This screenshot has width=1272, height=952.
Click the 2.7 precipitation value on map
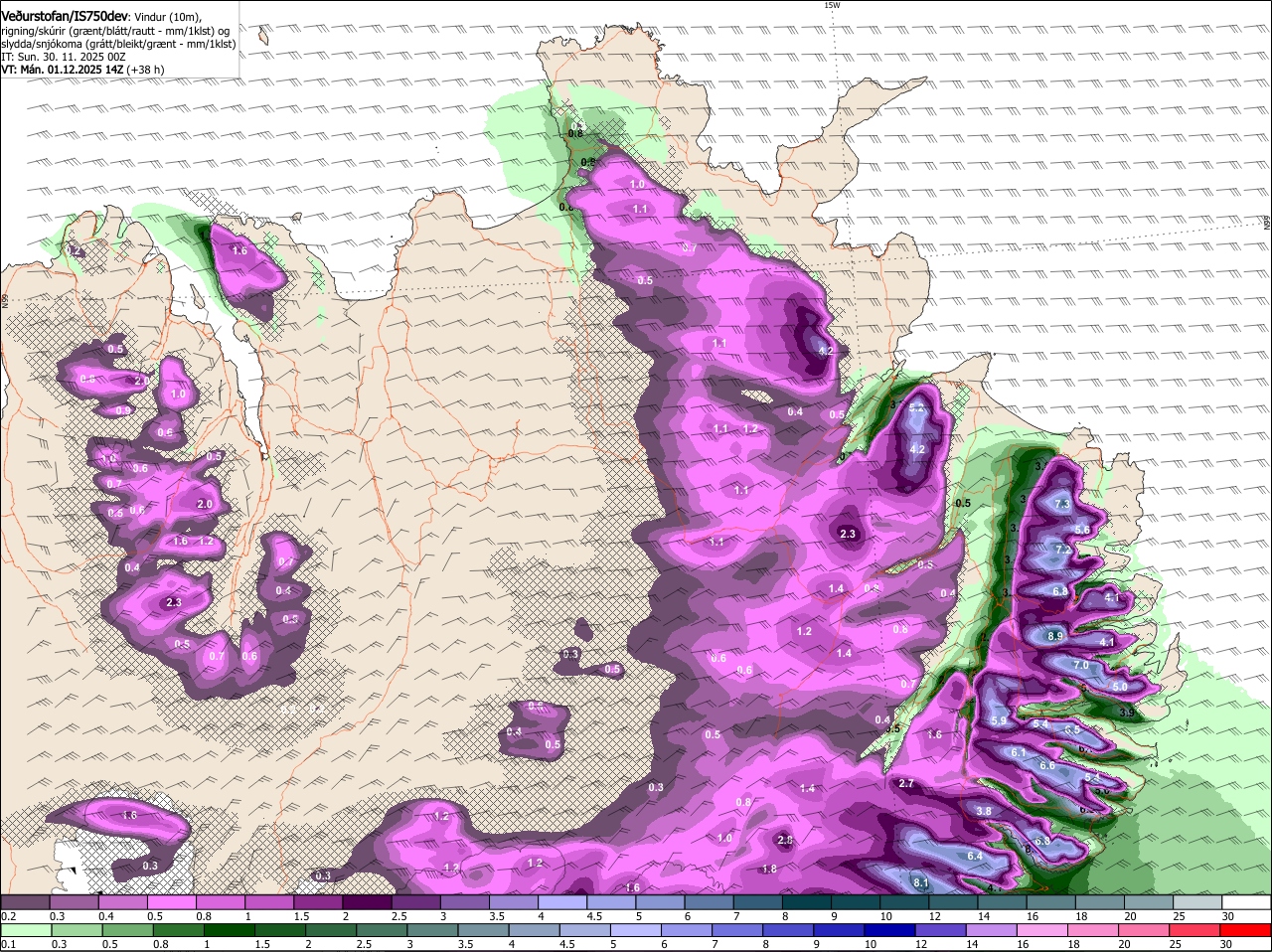(906, 783)
